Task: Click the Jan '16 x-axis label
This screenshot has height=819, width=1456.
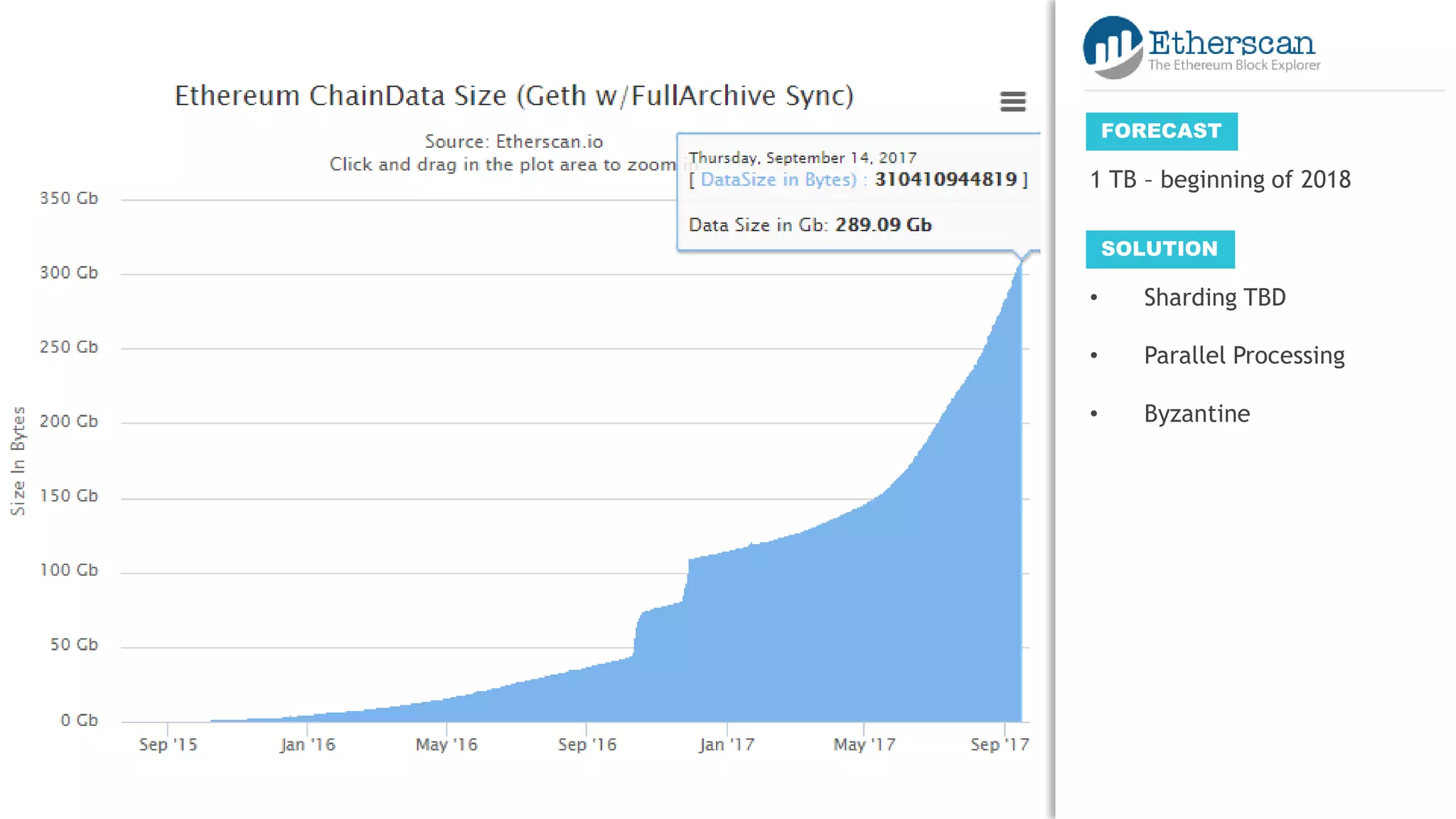Action: (307, 744)
